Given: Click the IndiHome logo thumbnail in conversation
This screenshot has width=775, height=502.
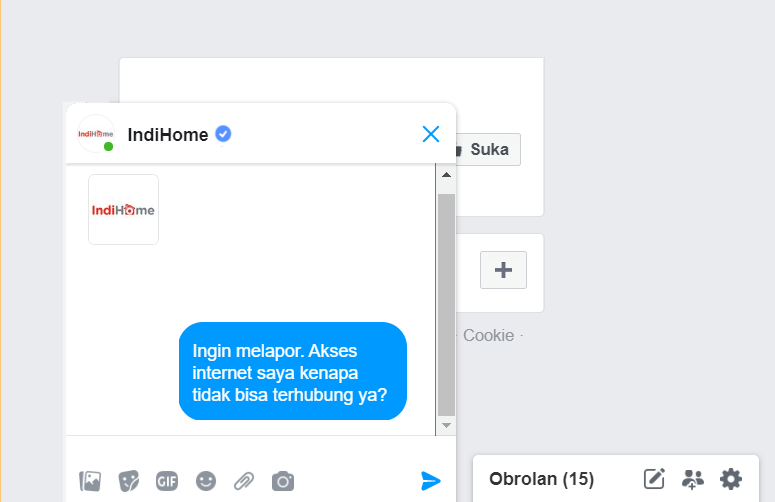Looking at the screenshot, I should [x=123, y=210].
